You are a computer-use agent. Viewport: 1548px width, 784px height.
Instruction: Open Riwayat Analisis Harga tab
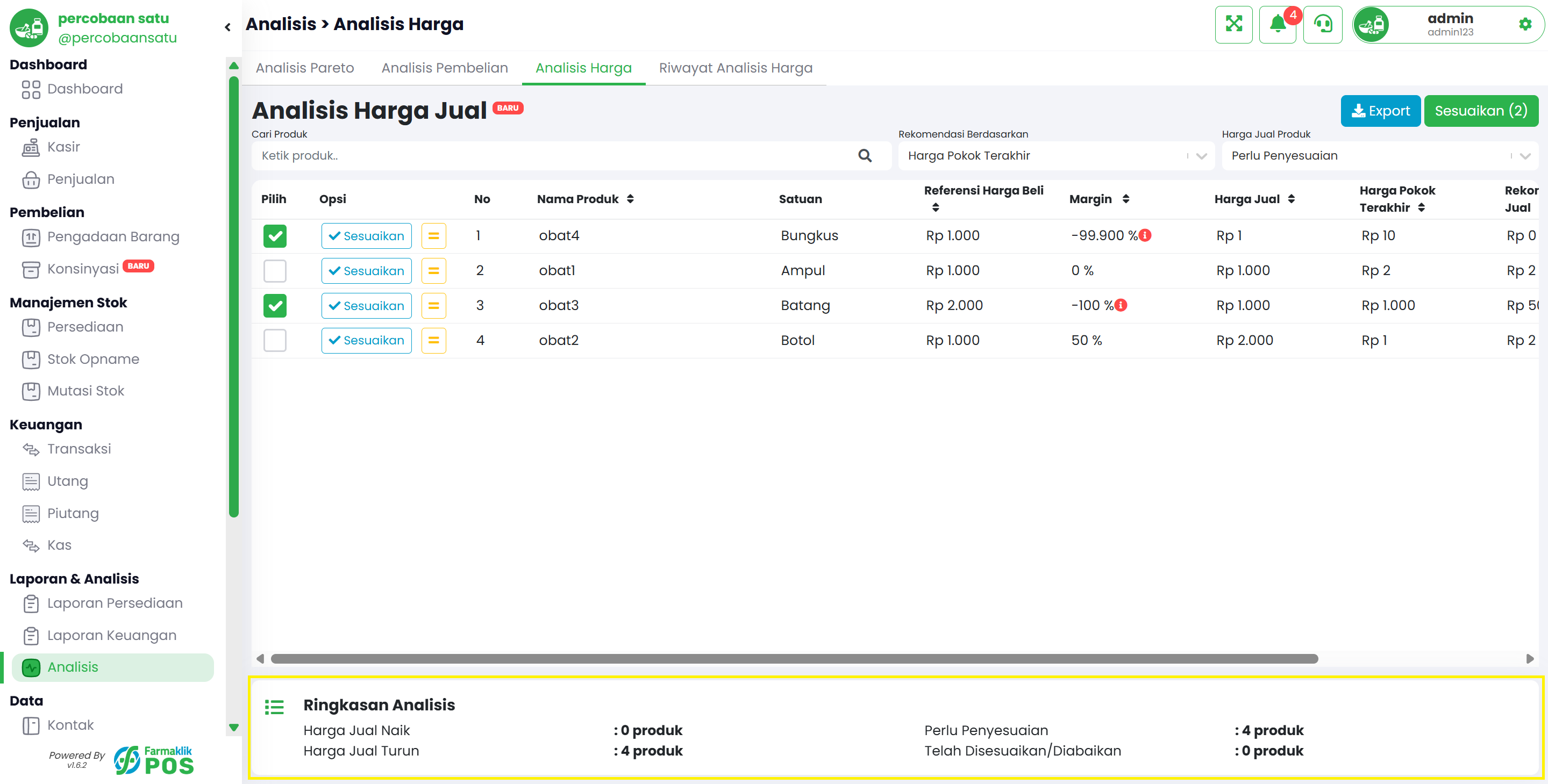(736, 68)
